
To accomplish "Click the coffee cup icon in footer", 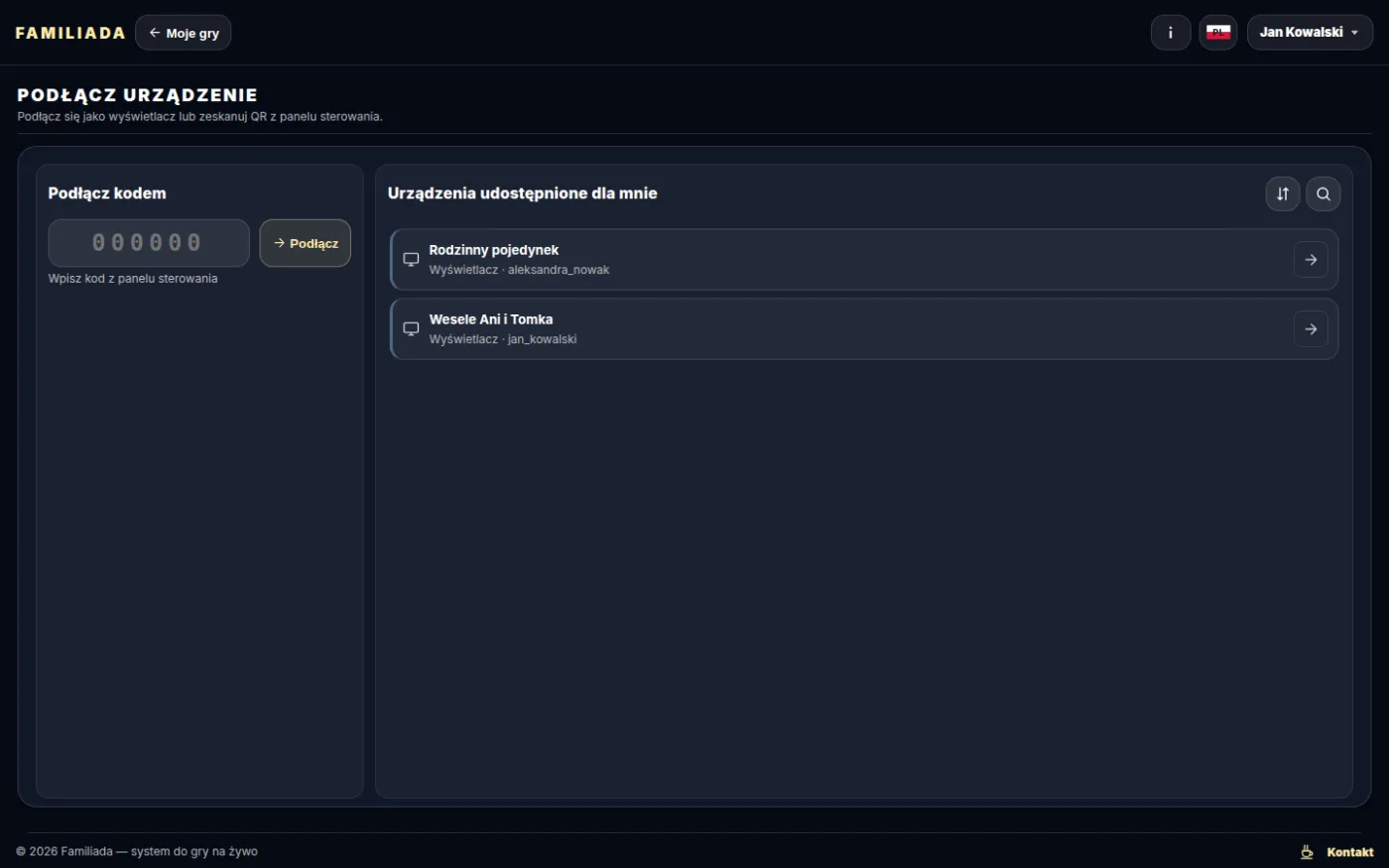I will pyautogui.click(x=1307, y=852).
